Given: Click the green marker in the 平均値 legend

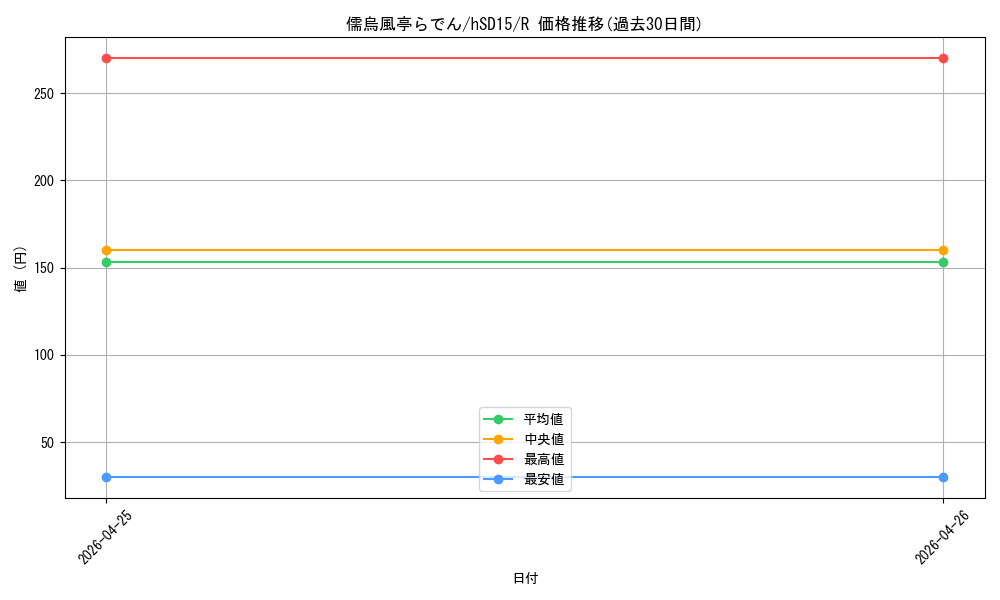Looking at the screenshot, I should (x=498, y=420).
